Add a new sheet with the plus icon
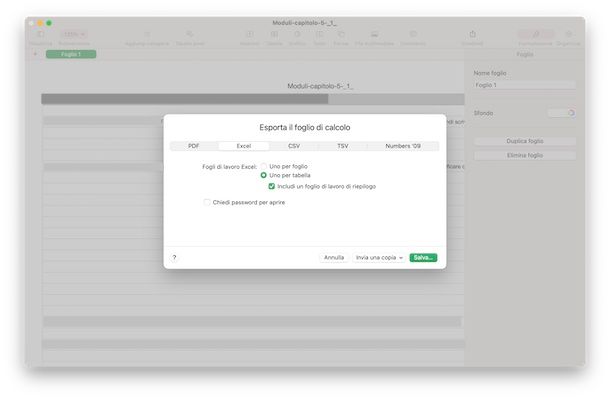This screenshot has height=399, width=610. 35,54
